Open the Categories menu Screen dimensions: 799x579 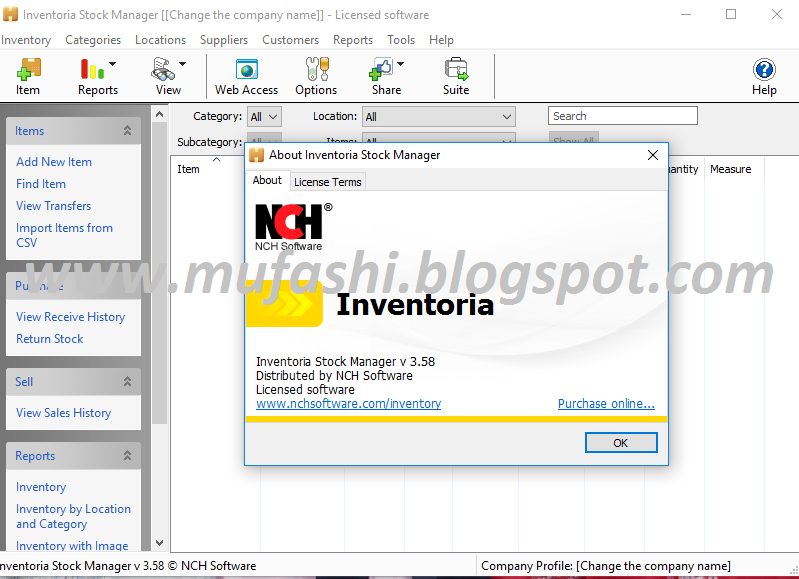93,40
